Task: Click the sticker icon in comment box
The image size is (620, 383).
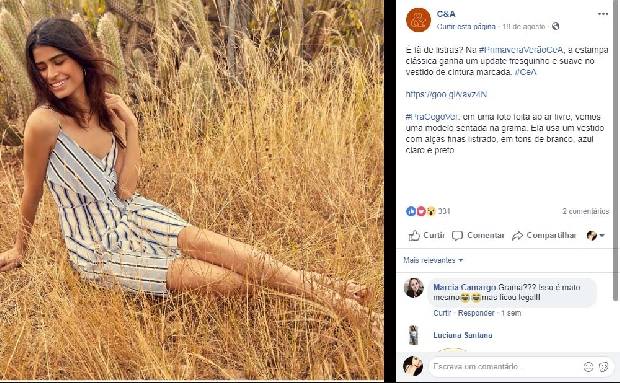Action: click(604, 367)
